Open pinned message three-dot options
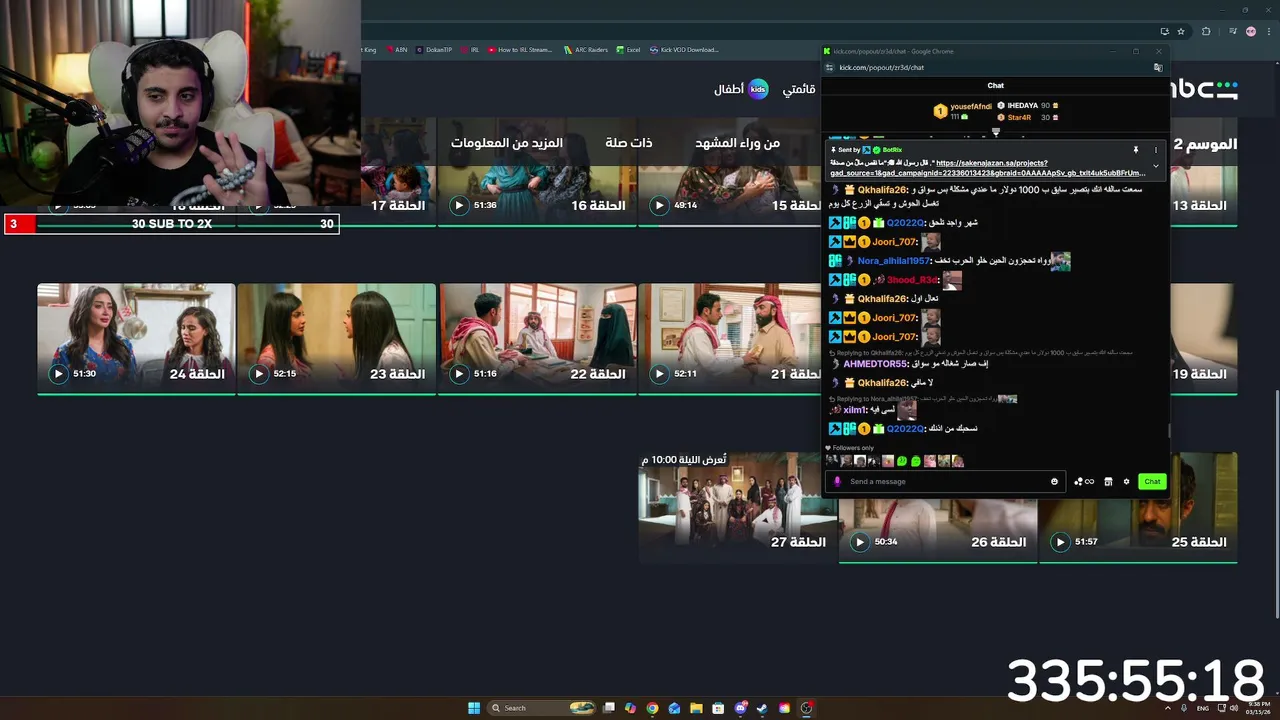 point(1156,150)
